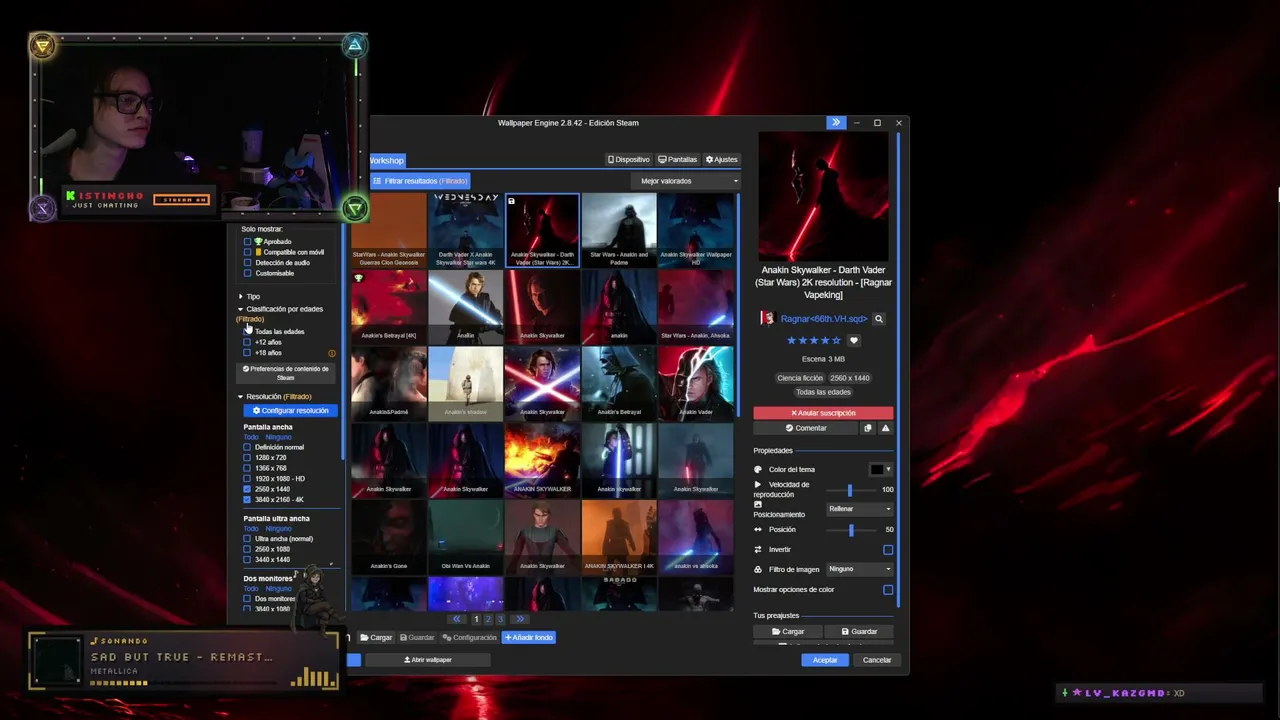Click the red Anular suscripción button
This screenshot has height=720, width=1280.
point(823,413)
